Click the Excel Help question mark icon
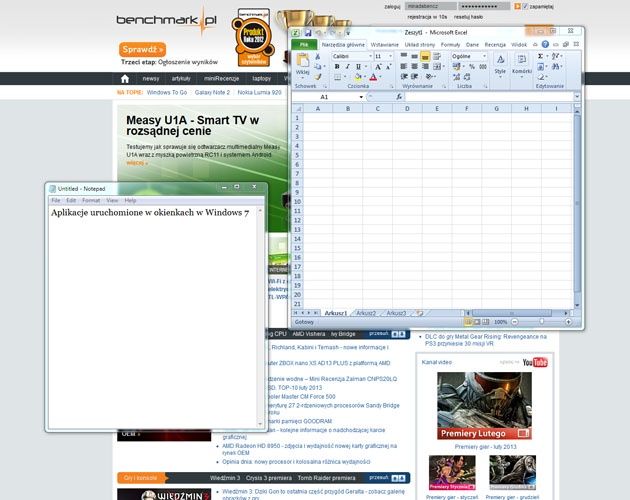Image resolution: width=630 pixels, height=500 pixels. click(x=545, y=45)
